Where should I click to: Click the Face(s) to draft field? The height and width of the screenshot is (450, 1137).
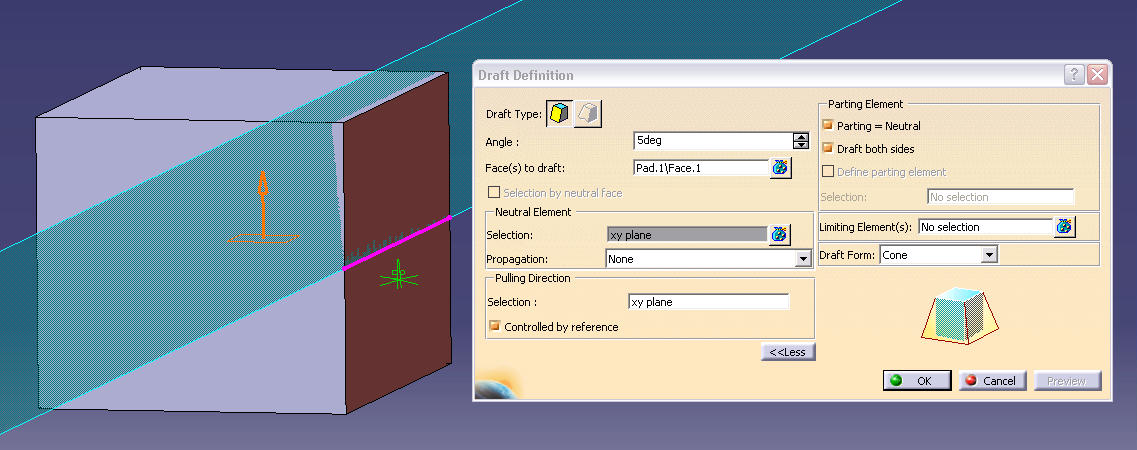coord(700,168)
